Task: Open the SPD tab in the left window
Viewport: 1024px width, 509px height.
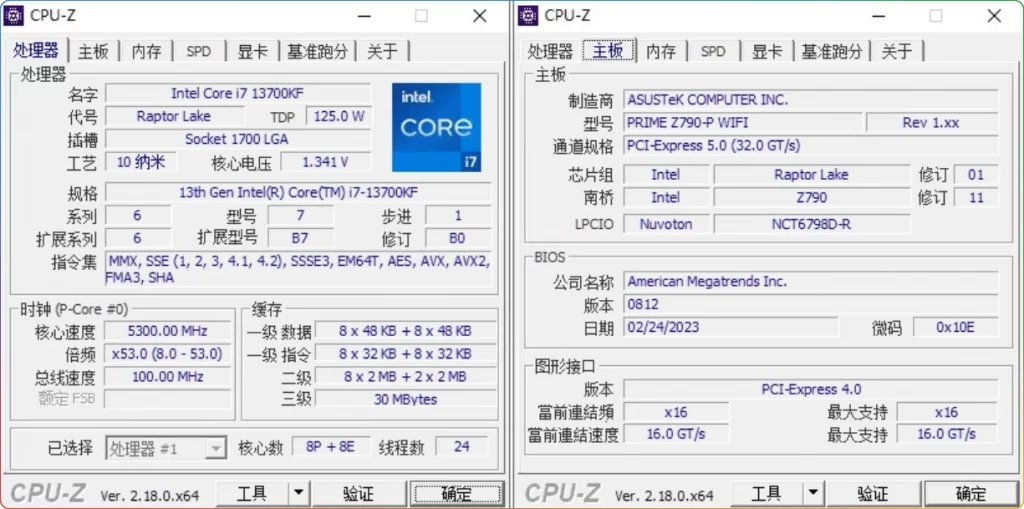Action: [x=199, y=51]
